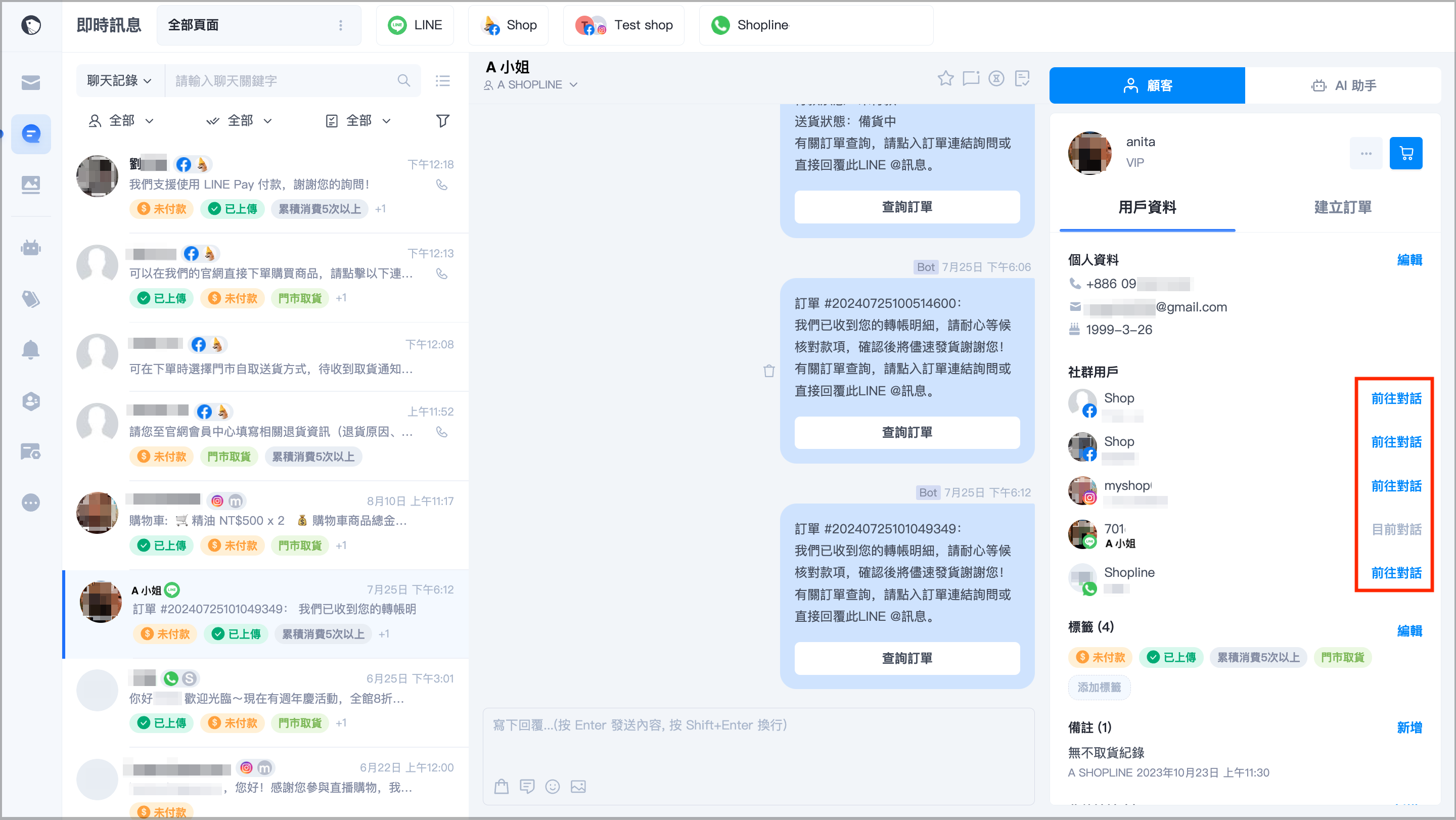Click anita's profile avatar

click(x=1089, y=153)
